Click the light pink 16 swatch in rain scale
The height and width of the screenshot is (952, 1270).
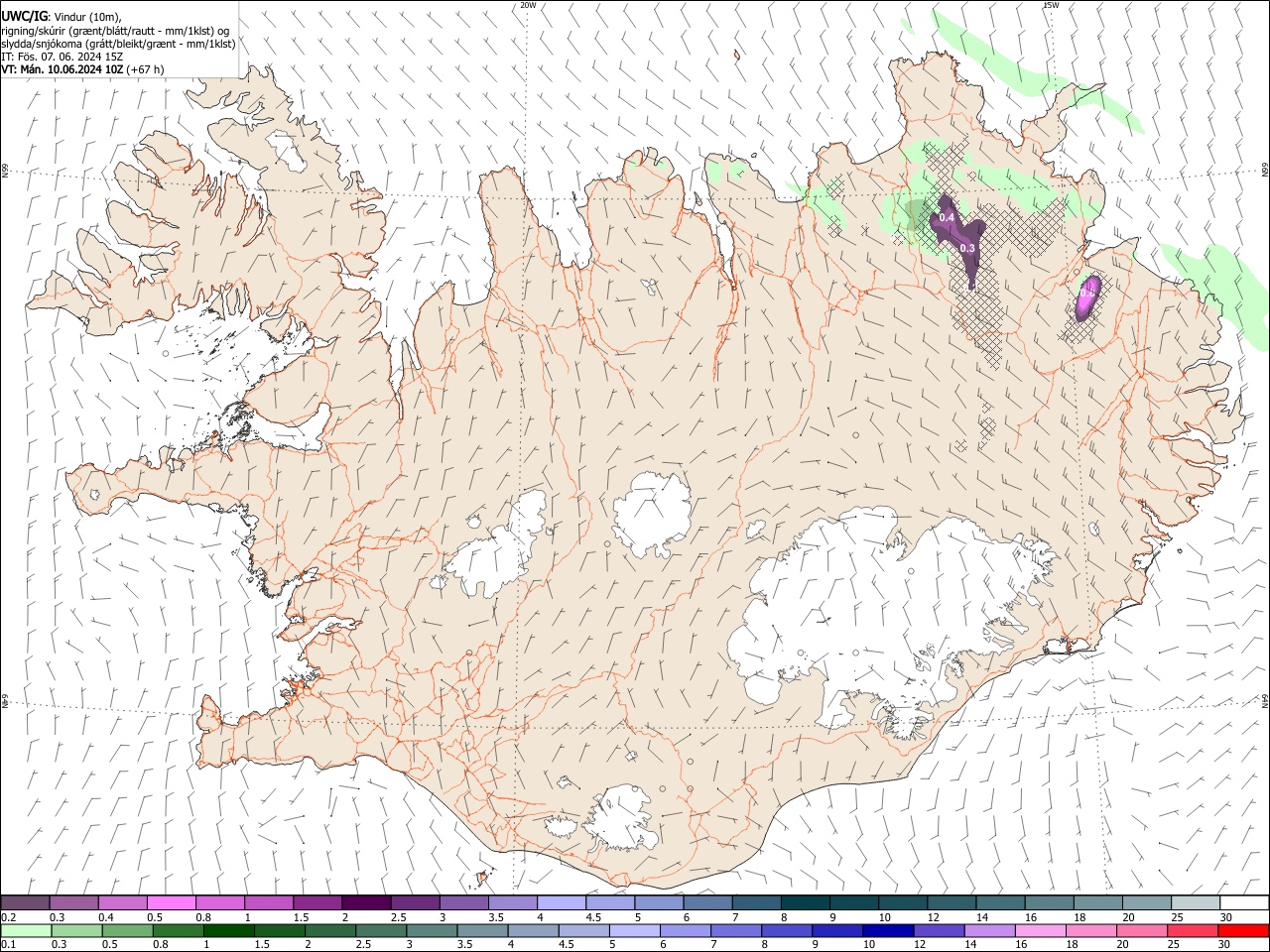(1041, 930)
